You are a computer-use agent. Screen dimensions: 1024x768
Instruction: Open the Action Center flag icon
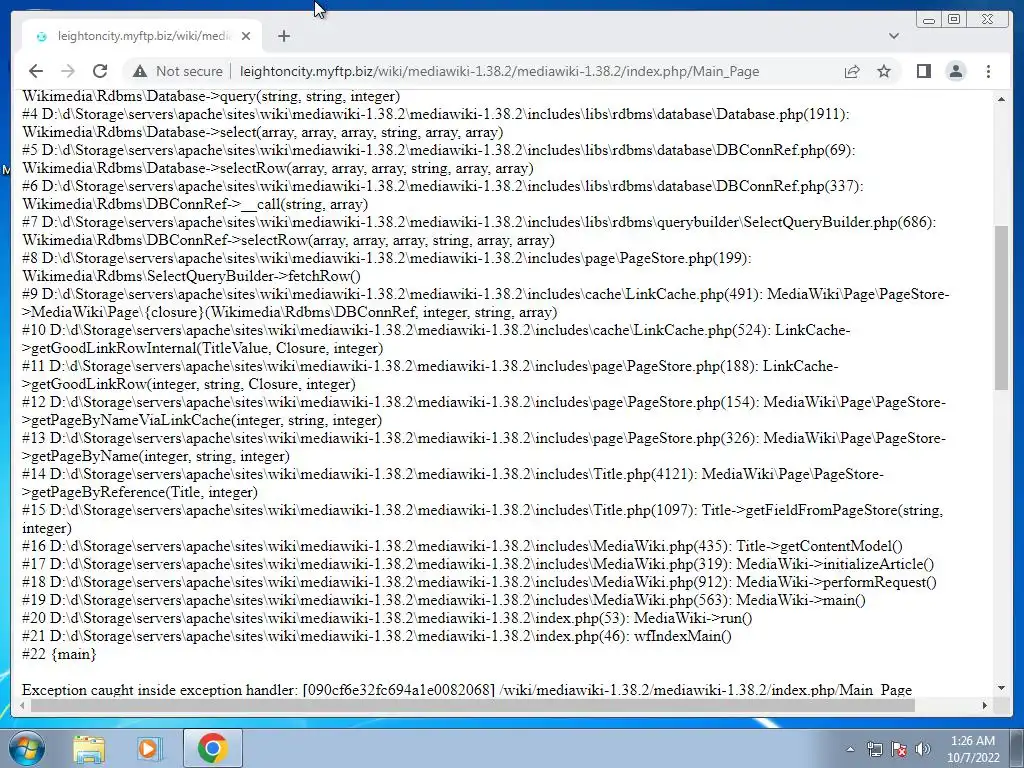[x=899, y=749]
